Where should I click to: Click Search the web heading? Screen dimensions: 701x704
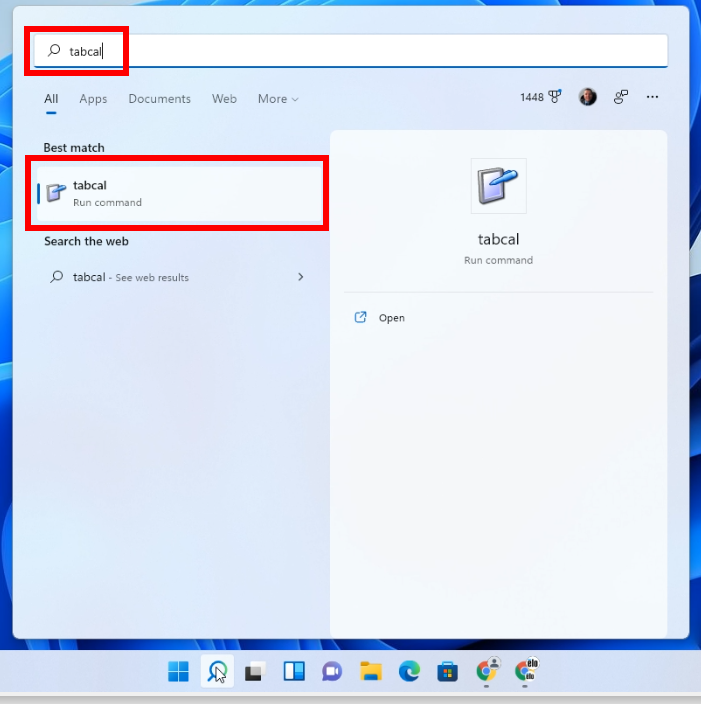[86, 242]
